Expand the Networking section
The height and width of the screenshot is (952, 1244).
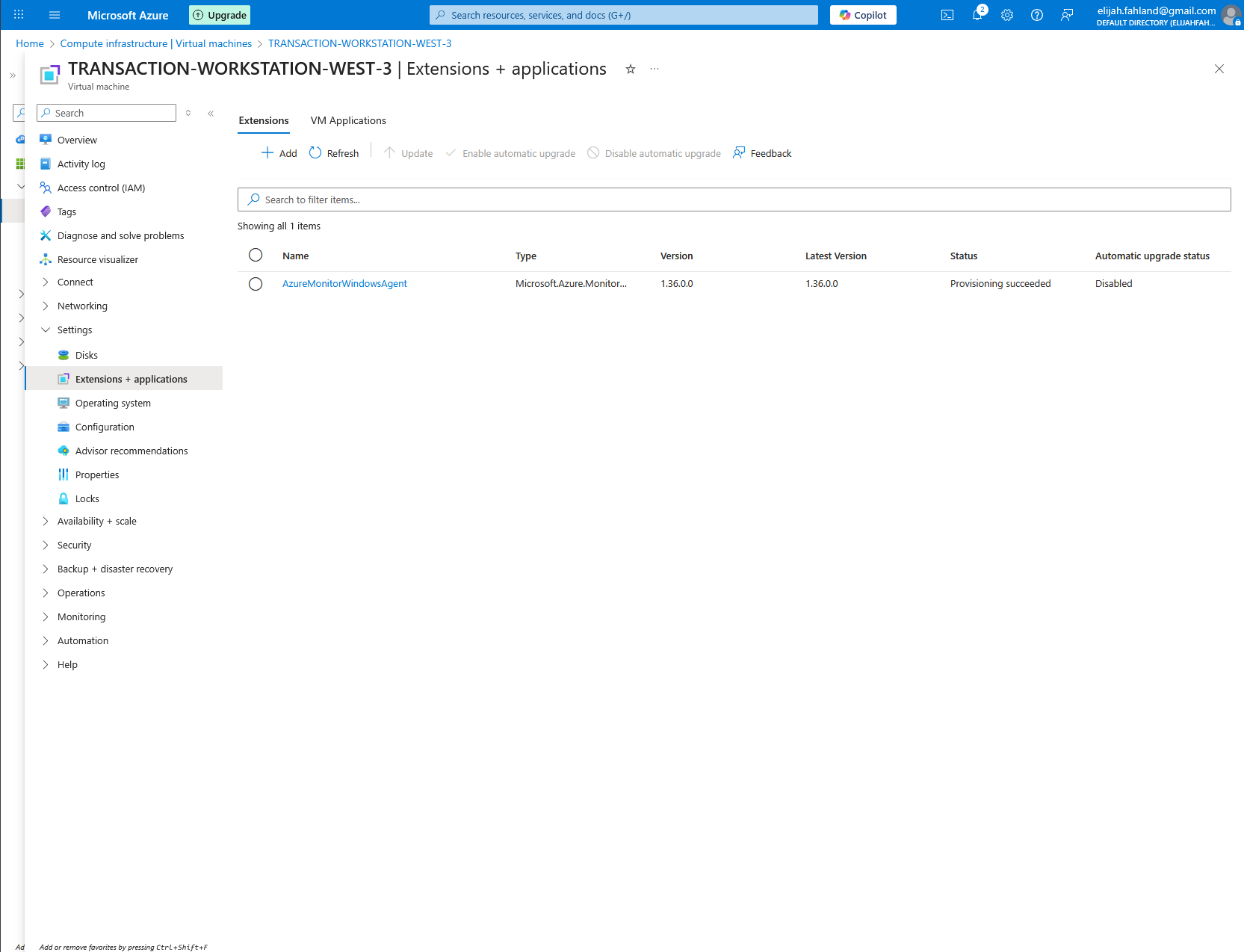tap(46, 306)
